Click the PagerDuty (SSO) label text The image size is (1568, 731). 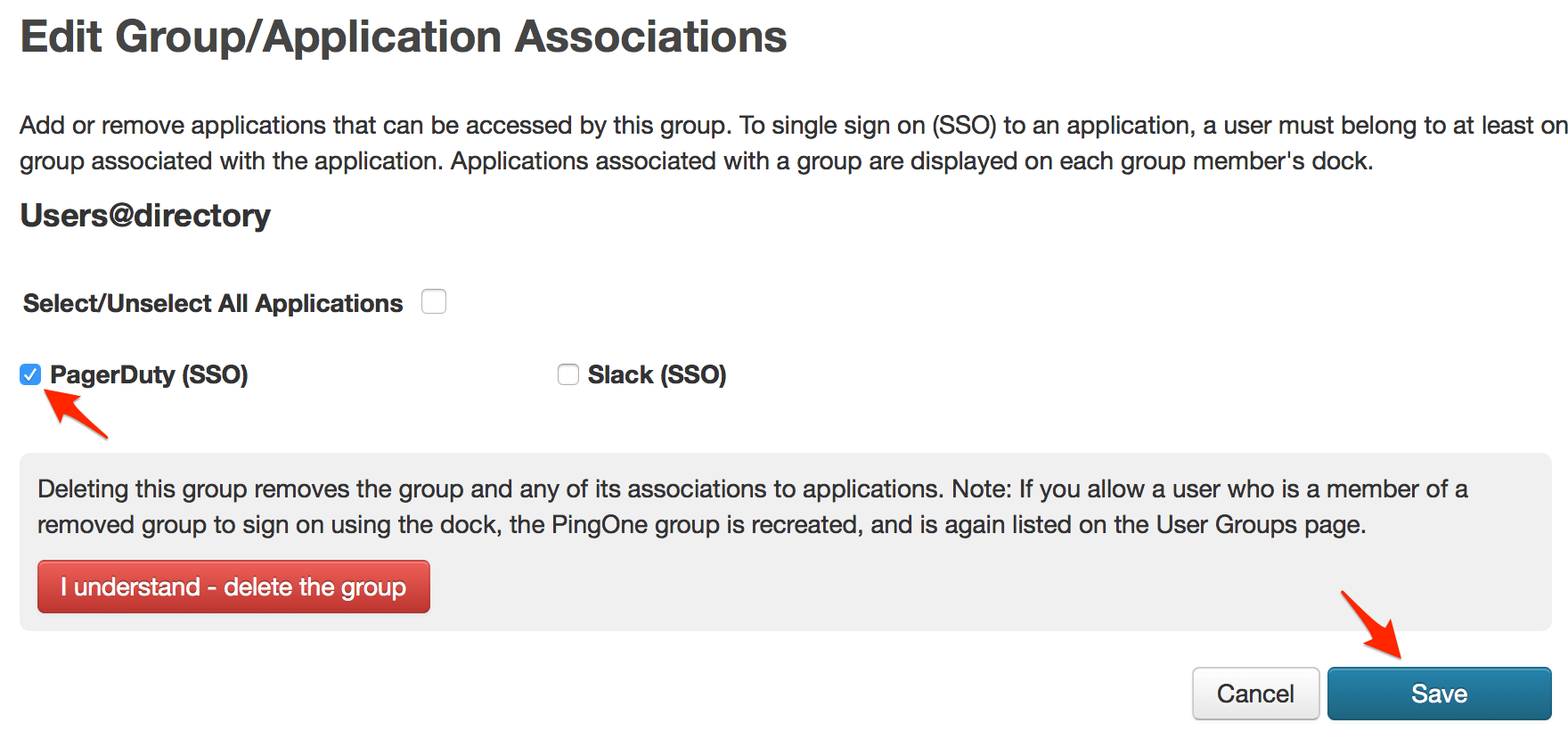pos(149,374)
